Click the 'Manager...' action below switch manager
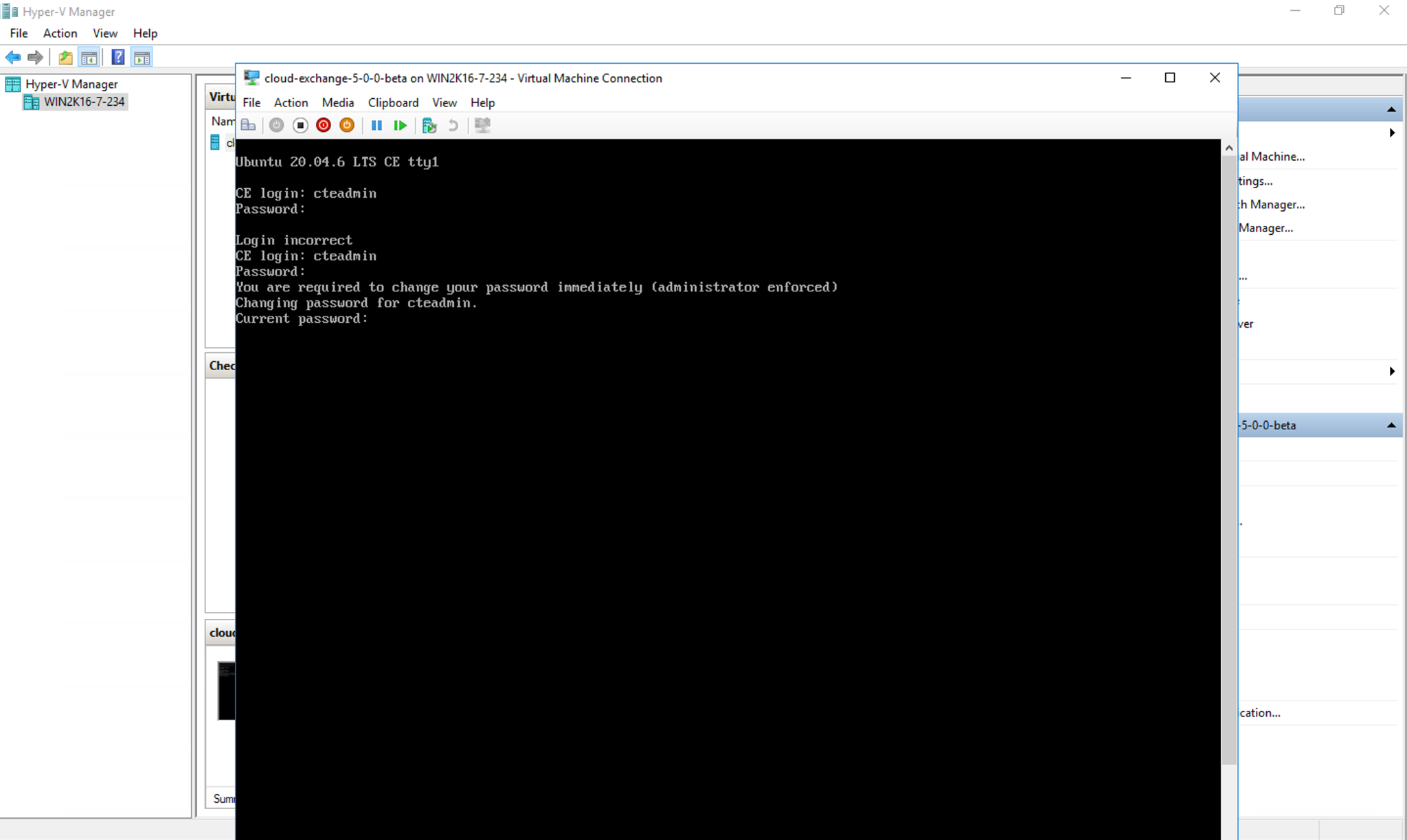1407x840 pixels. coord(1266,228)
